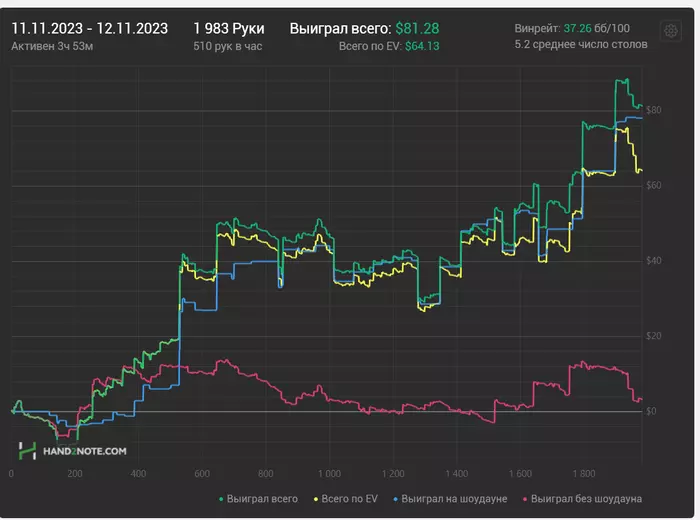Click the $0 baseline axis label
This screenshot has height=520, width=700.
(x=650, y=411)
